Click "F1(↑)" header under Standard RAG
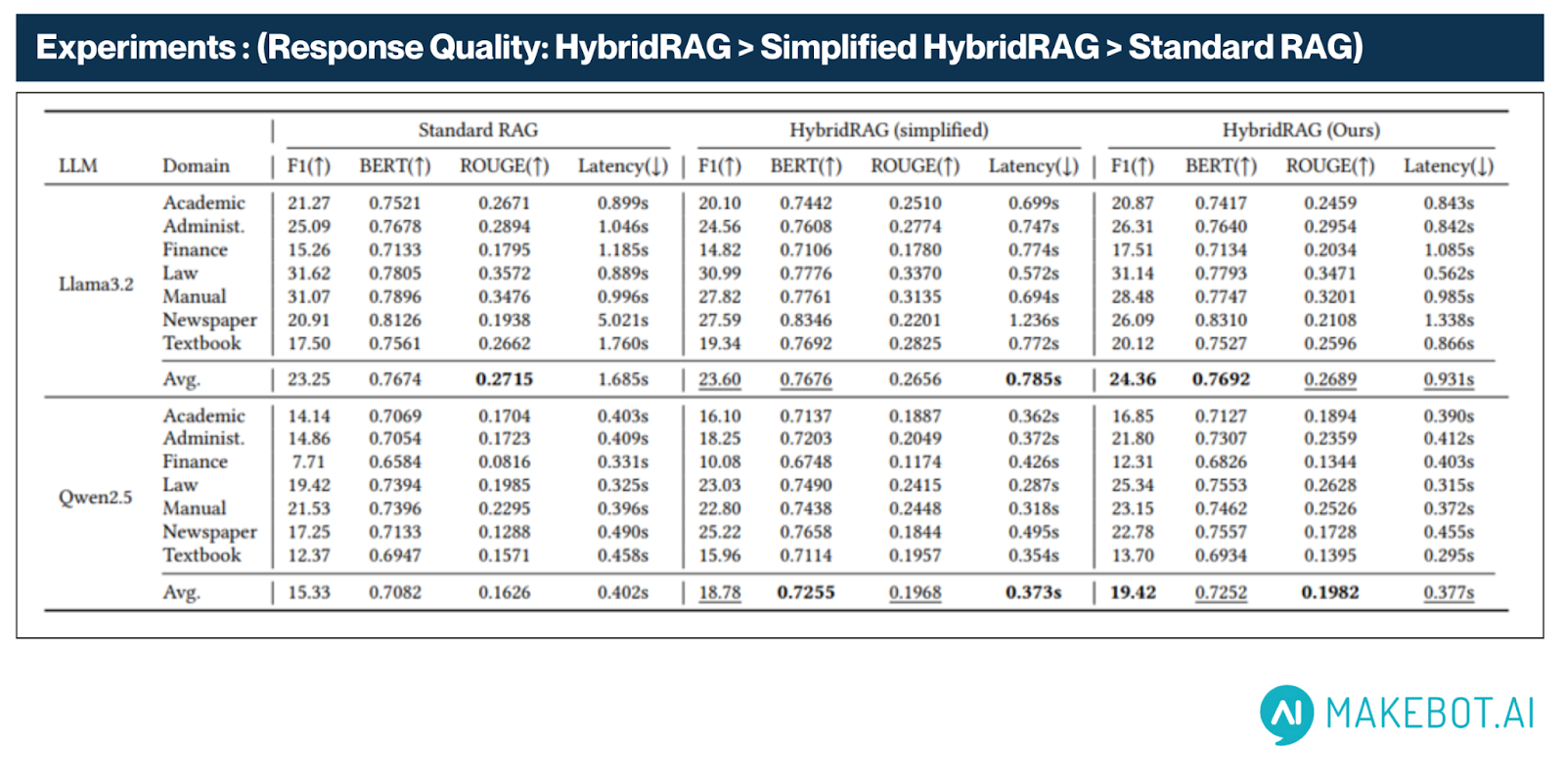The height and width of the screenshot is (784, 1565). pyautogui.click(x=309, y=166)
